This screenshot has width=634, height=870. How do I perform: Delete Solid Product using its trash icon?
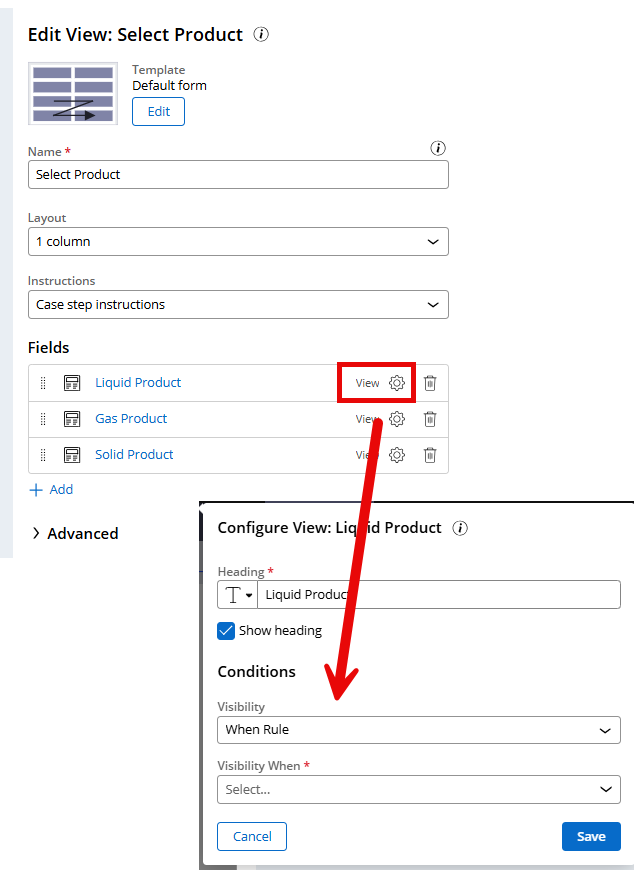pyautogui.click(x=430, y=454)
